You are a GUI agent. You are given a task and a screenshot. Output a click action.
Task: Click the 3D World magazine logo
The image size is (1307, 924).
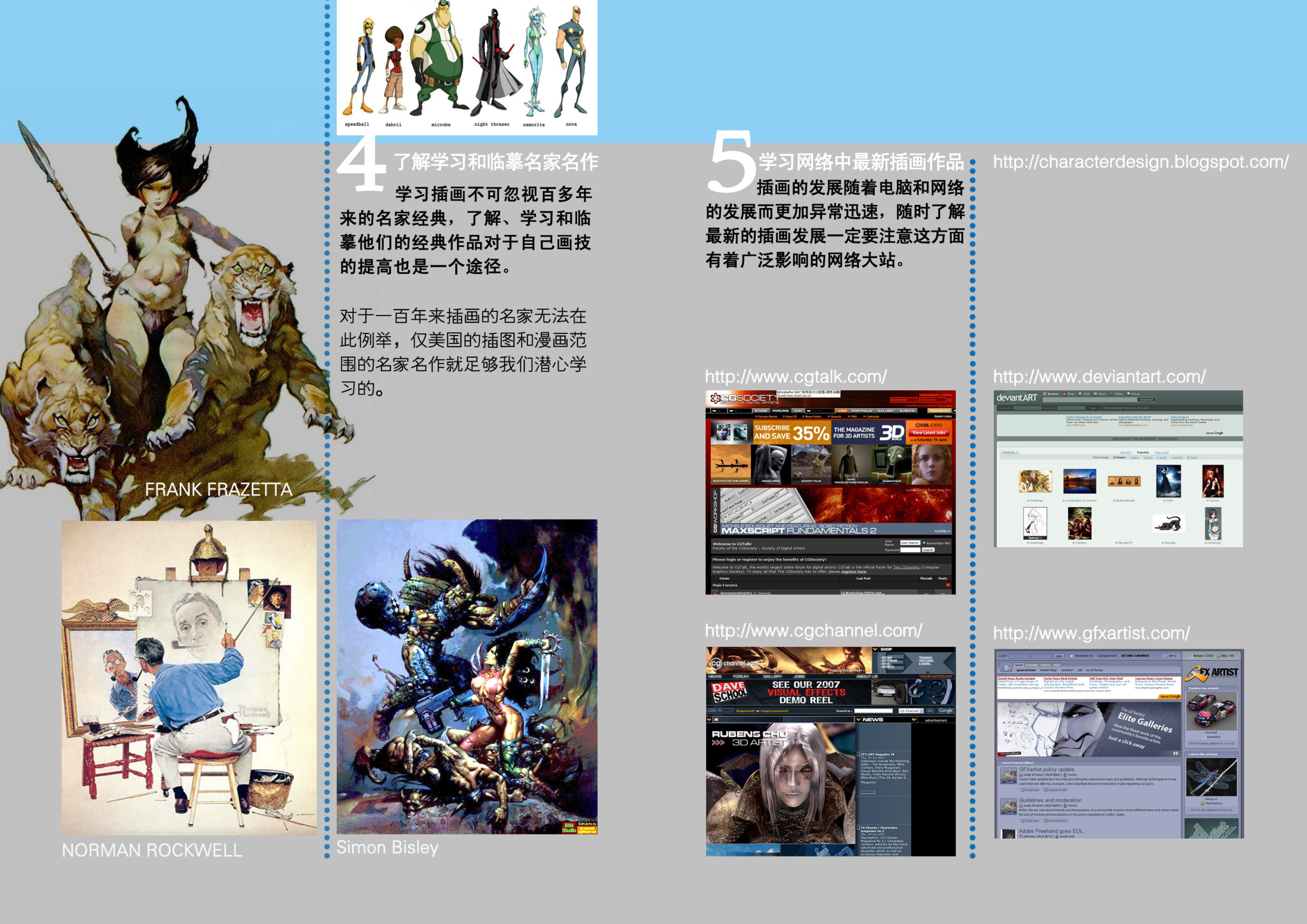[x=892, y=433]
